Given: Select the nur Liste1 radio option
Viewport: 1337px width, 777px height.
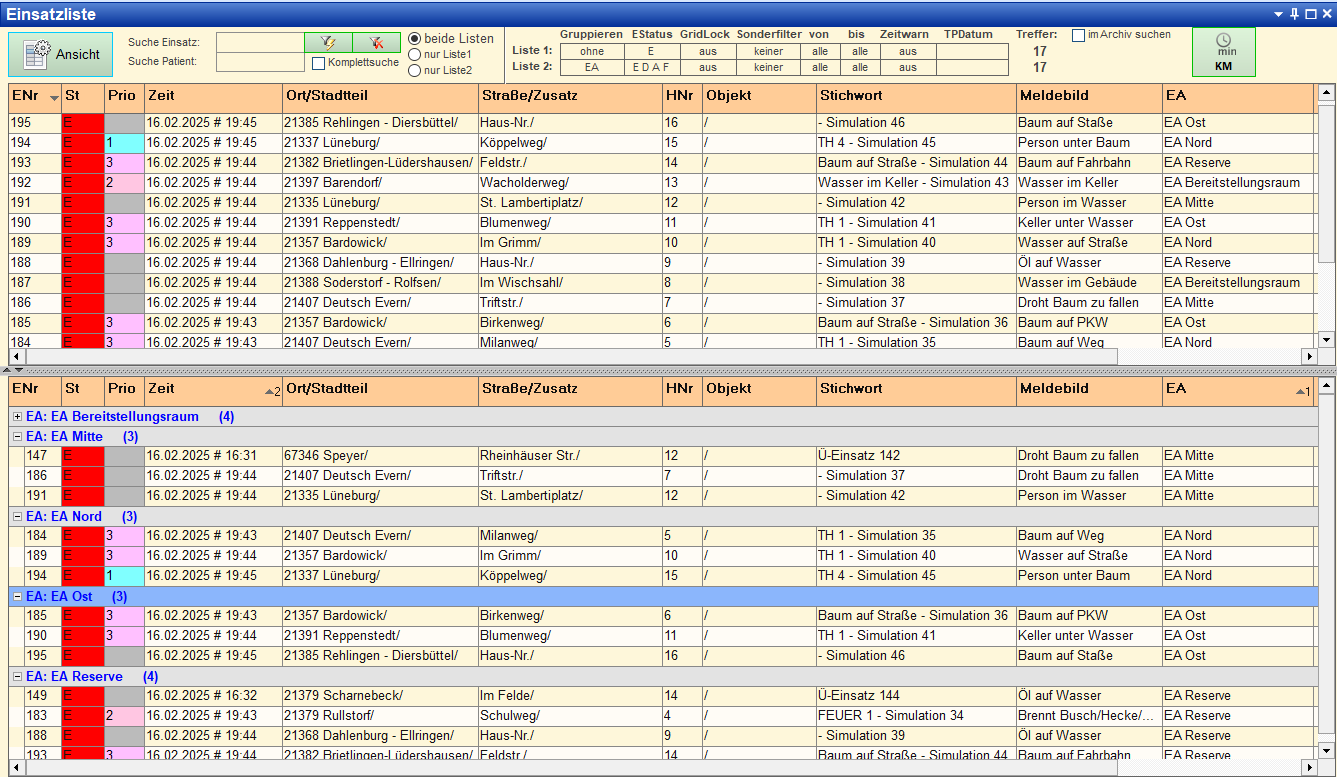Looking at the screenshot, I should pyautogui.click(x=415, y=54).
